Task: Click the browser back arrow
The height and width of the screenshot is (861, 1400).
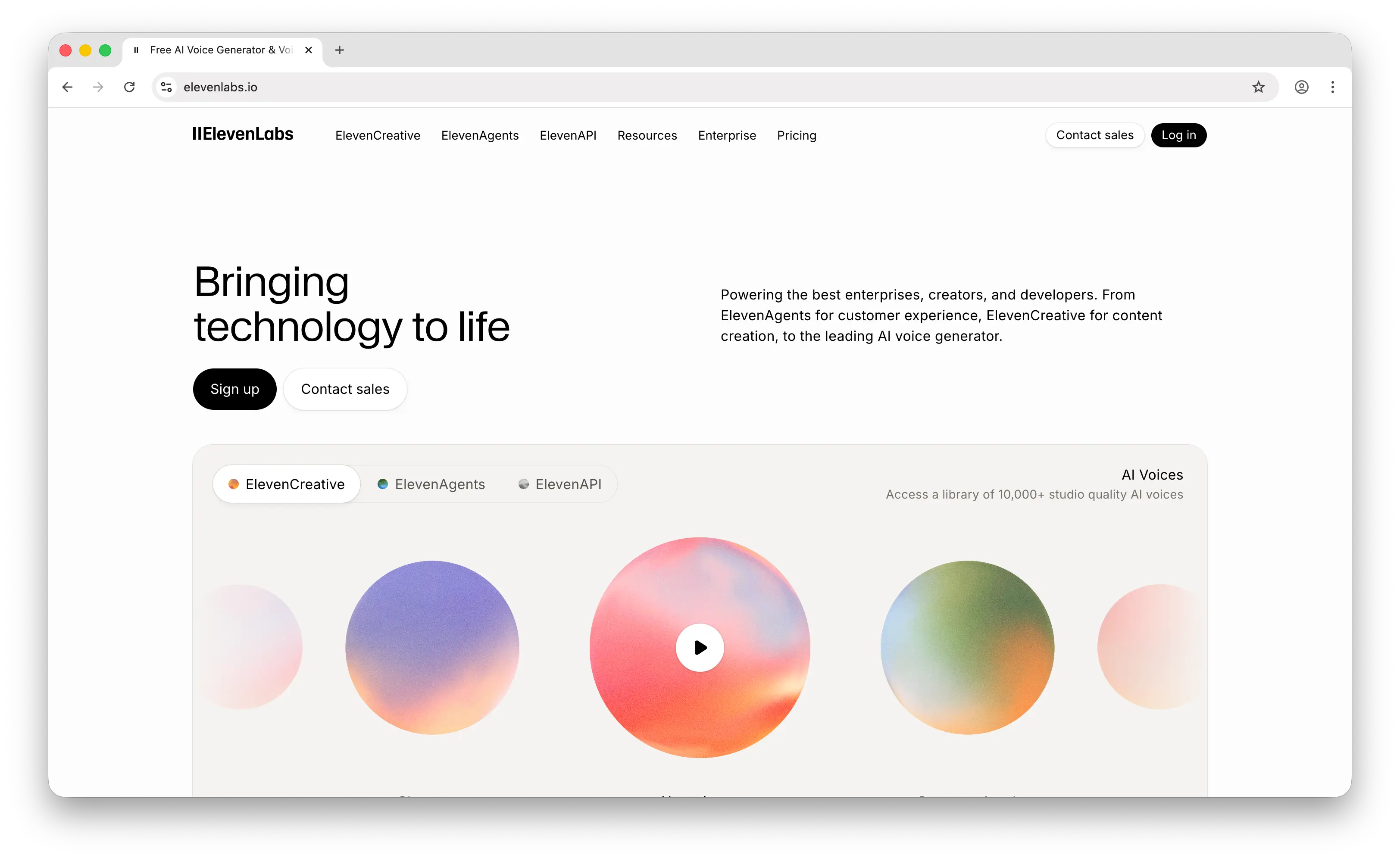Action: 67,87
